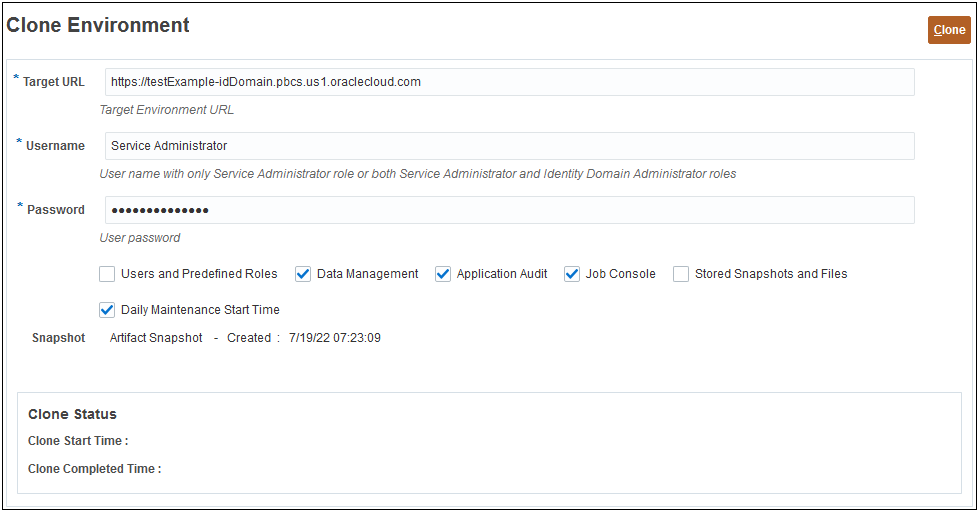Select the Password input field
This screenshot has height=512, width=979.
(509, 210)
